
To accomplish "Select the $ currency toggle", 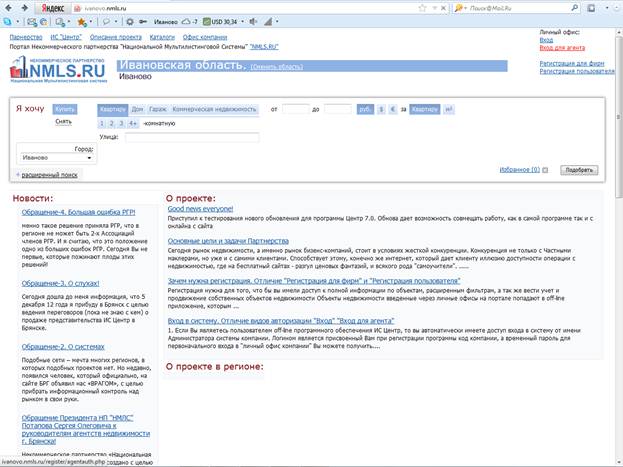I will coord(381,109).
